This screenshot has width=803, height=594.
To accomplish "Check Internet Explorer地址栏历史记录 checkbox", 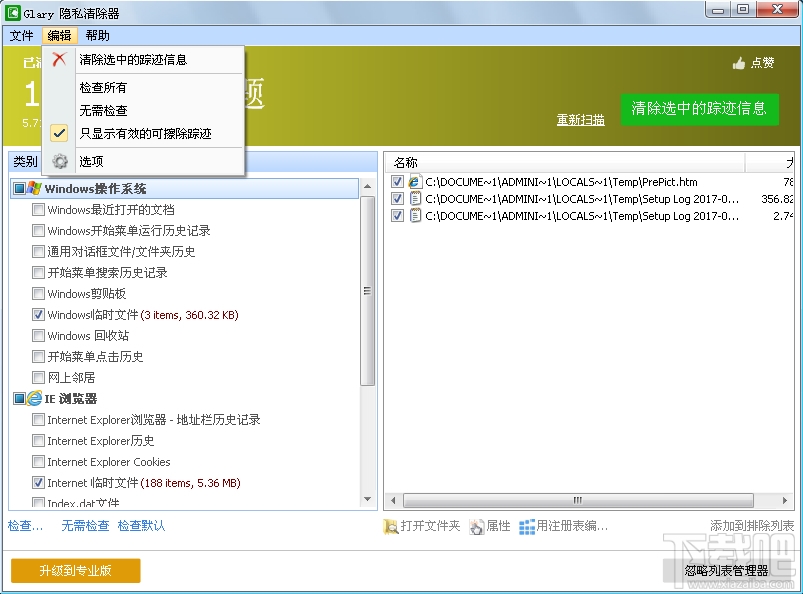I will click(38, 420).
